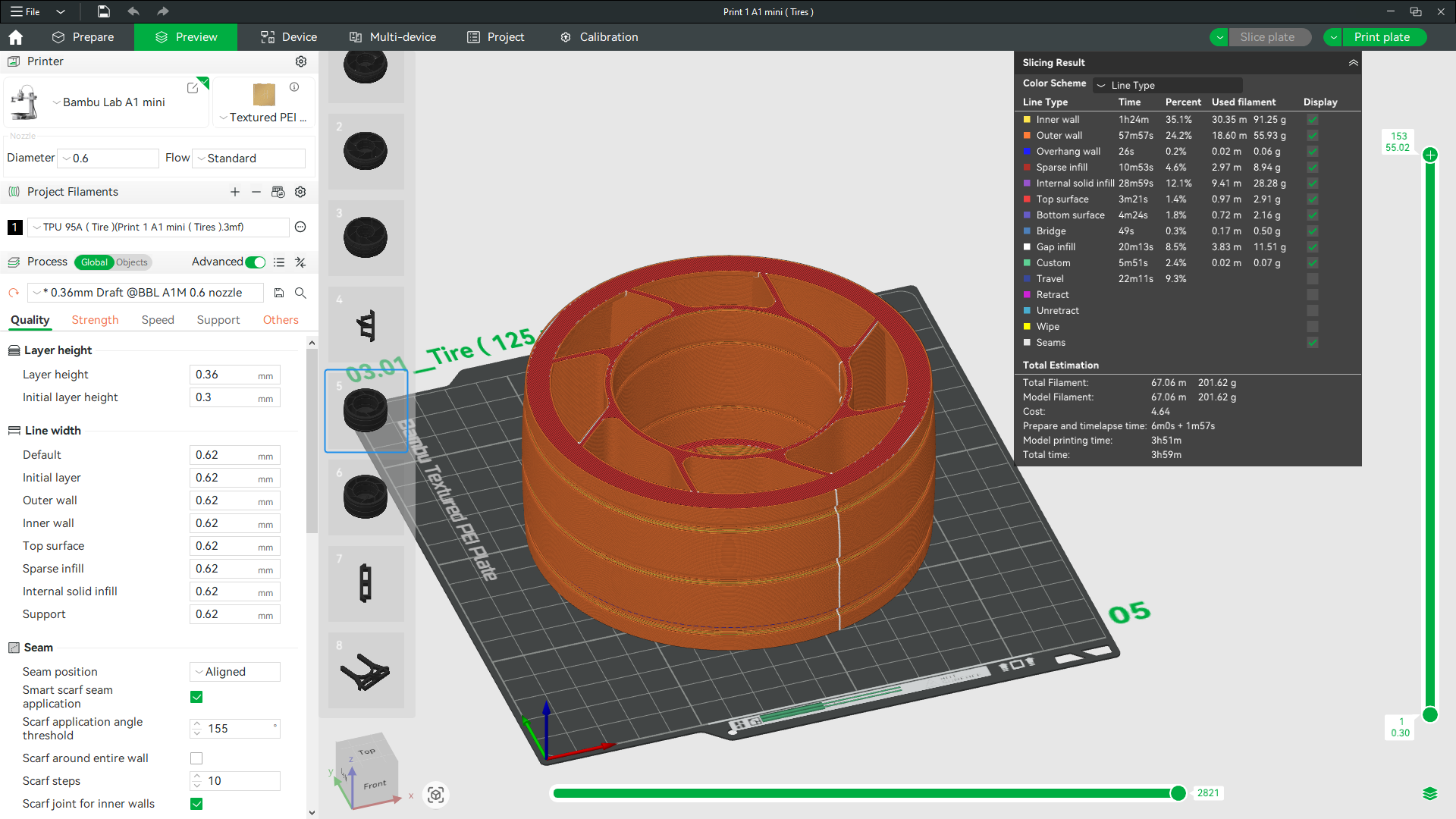The image size is (1456, 819).
Task: Open the Calibration tab
Action: (599, 37)
